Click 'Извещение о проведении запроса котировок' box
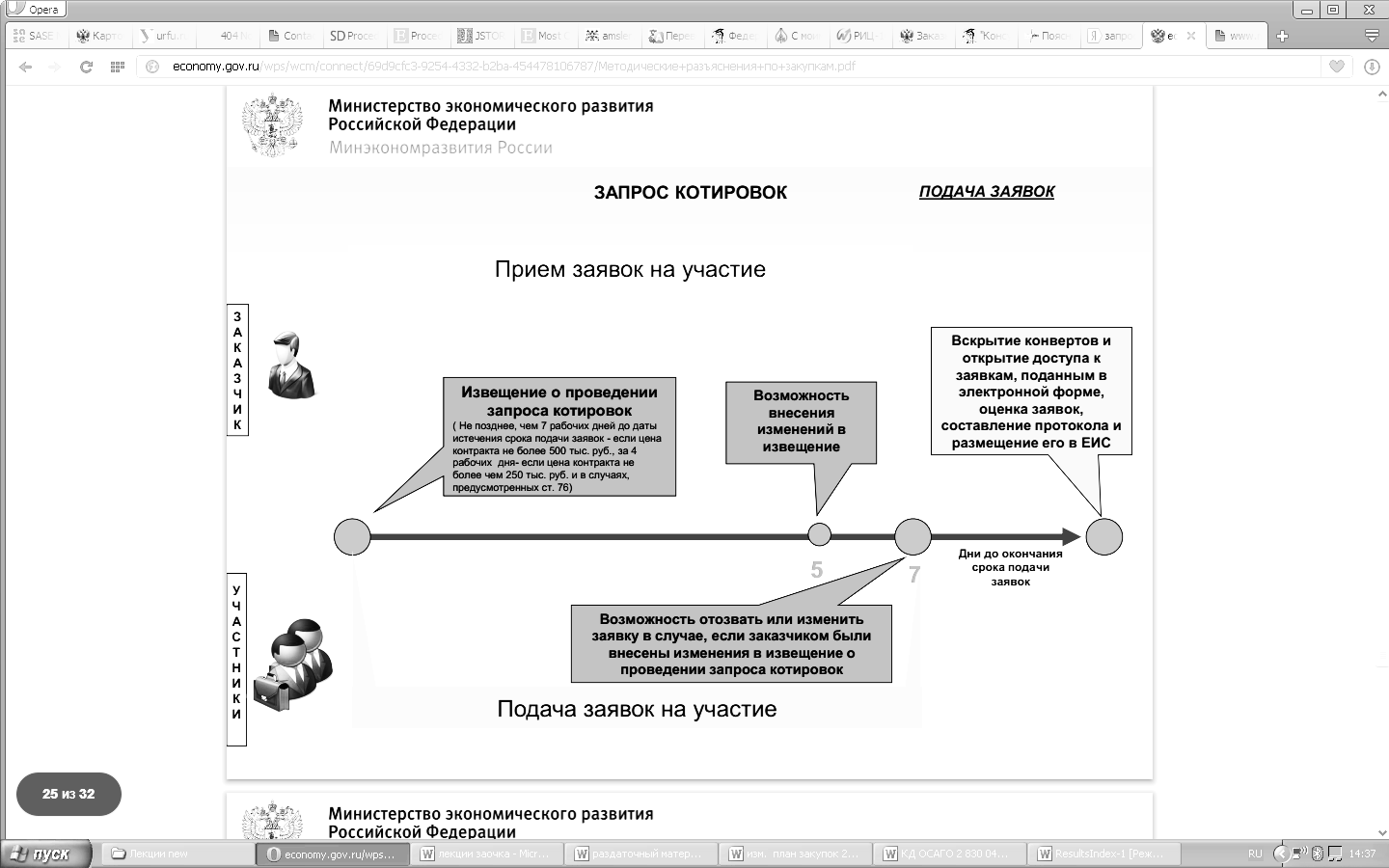Viewport: 1389px width, 868px height. pos(558,437)
